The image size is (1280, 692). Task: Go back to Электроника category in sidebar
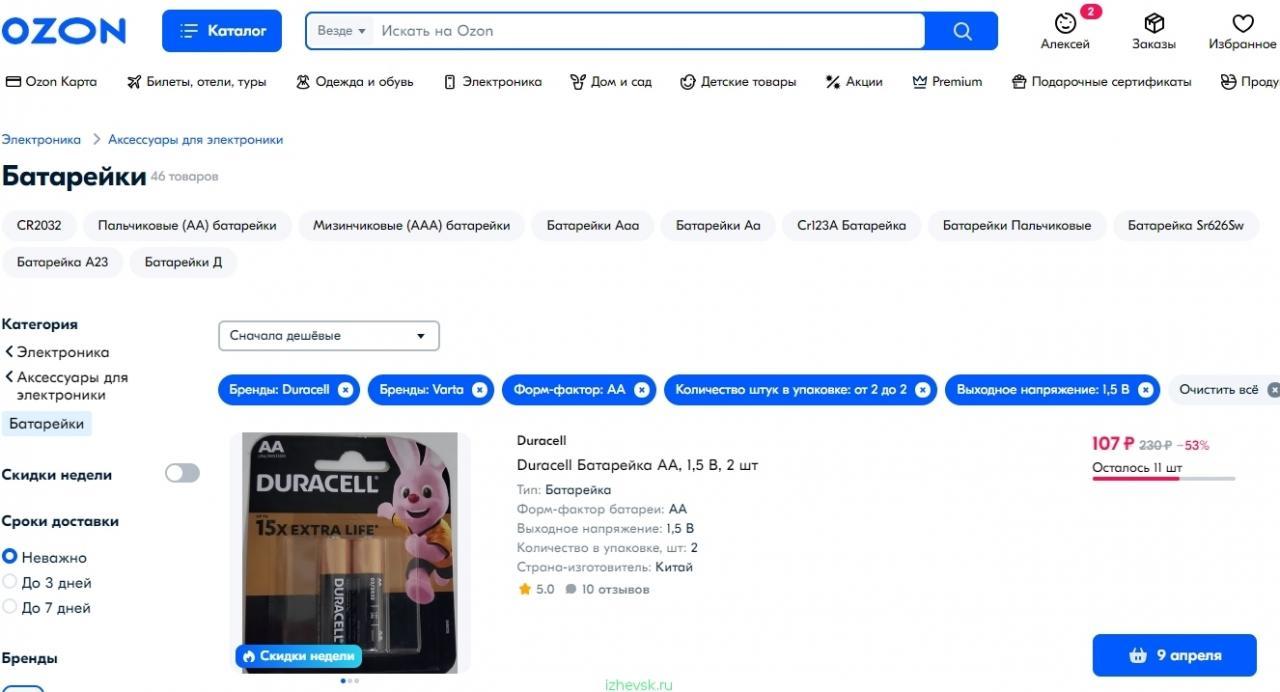click(x=56, y=352)
